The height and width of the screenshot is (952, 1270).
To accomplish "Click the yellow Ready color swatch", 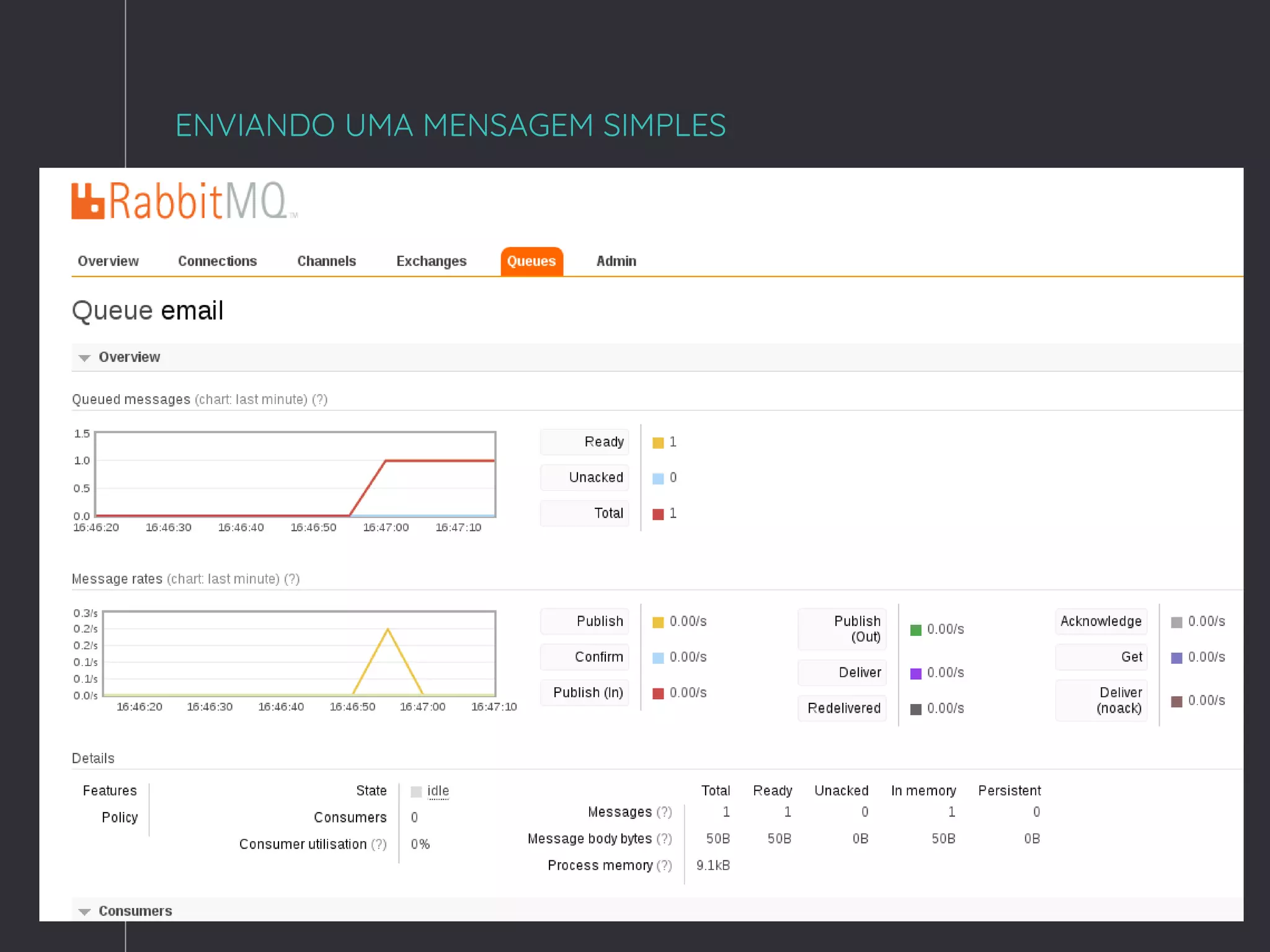I will (x=658, y=443).
